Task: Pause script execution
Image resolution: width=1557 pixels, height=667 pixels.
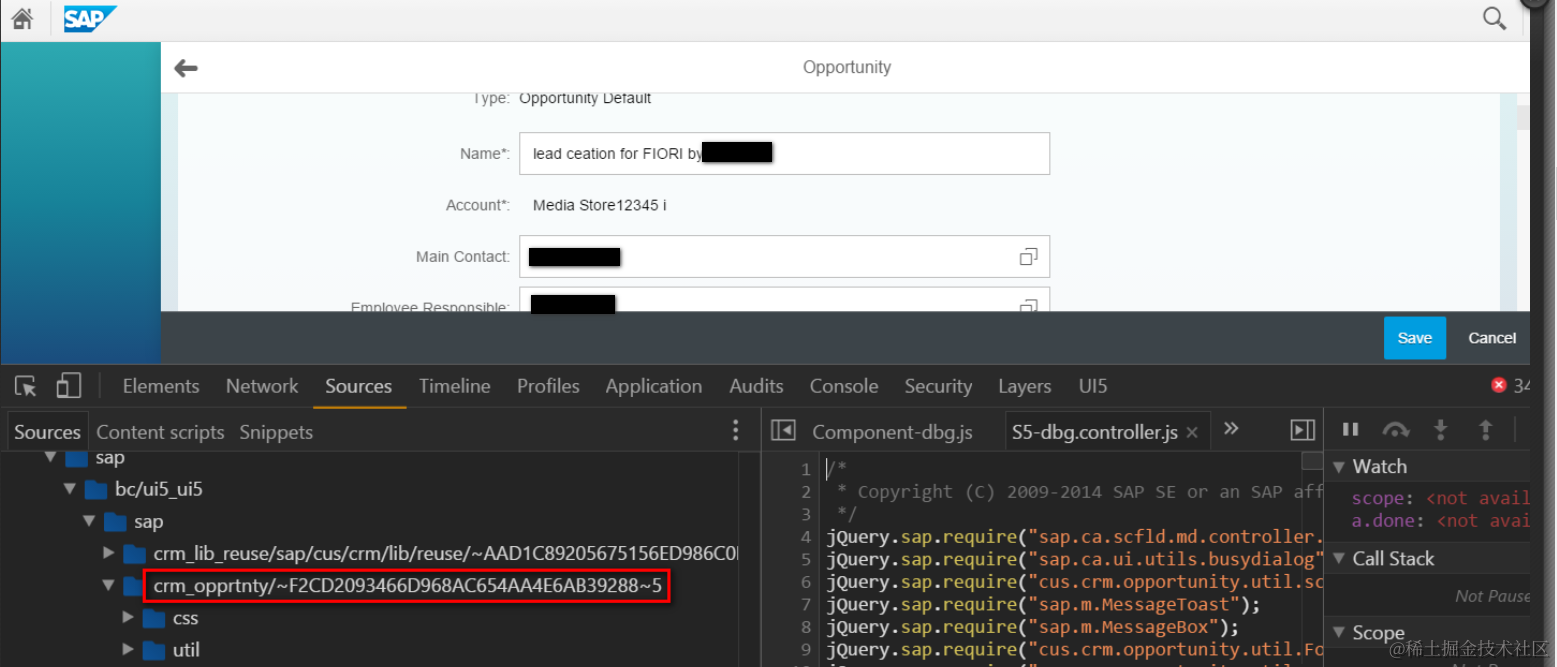Action: pos(1350,430)
